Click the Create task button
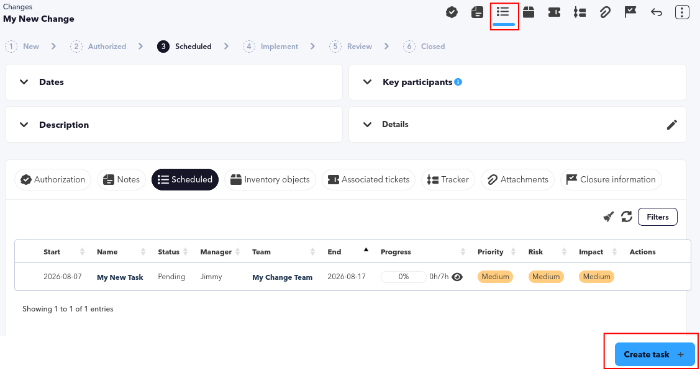Screen dimensions: 700x371 (x=654, y=354)
